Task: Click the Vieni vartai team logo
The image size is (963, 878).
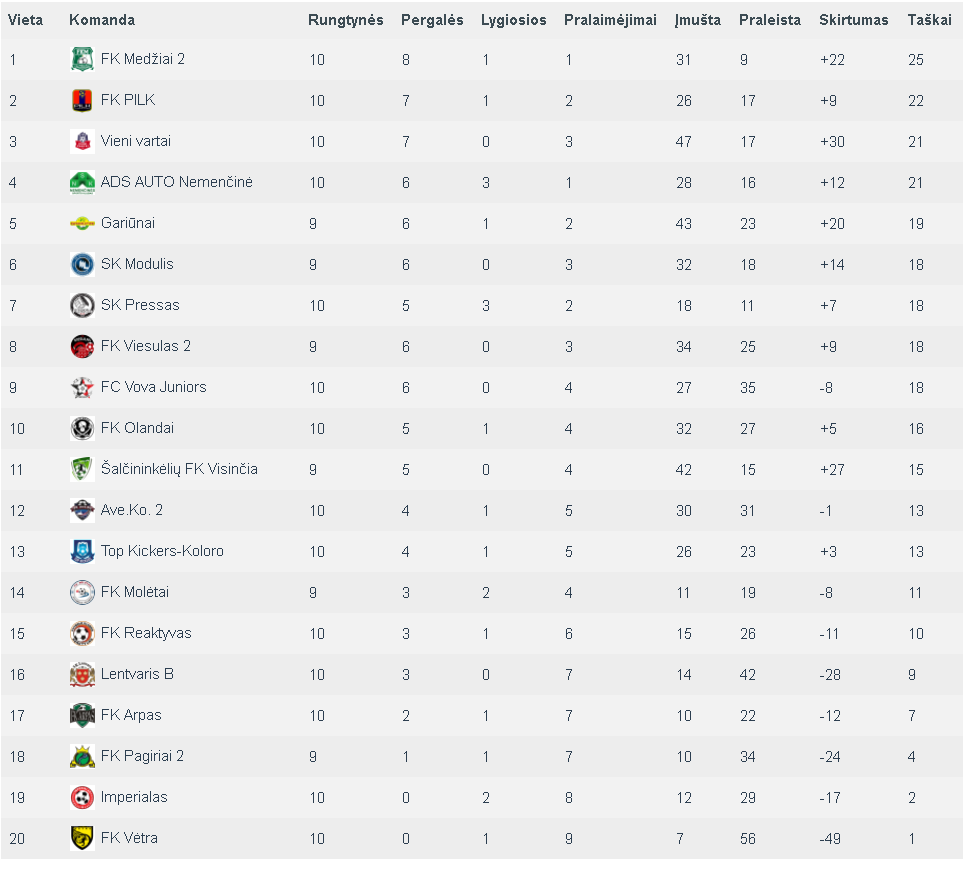Action: [x=82, y=141]
